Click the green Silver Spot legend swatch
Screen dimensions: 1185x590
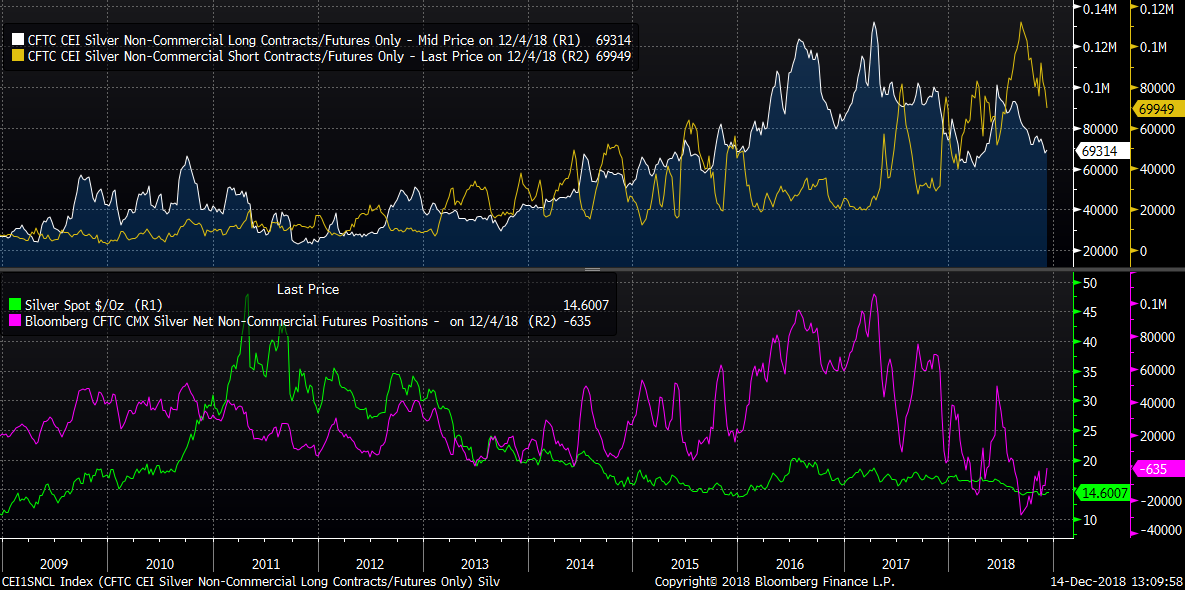(x=14, y=304)
